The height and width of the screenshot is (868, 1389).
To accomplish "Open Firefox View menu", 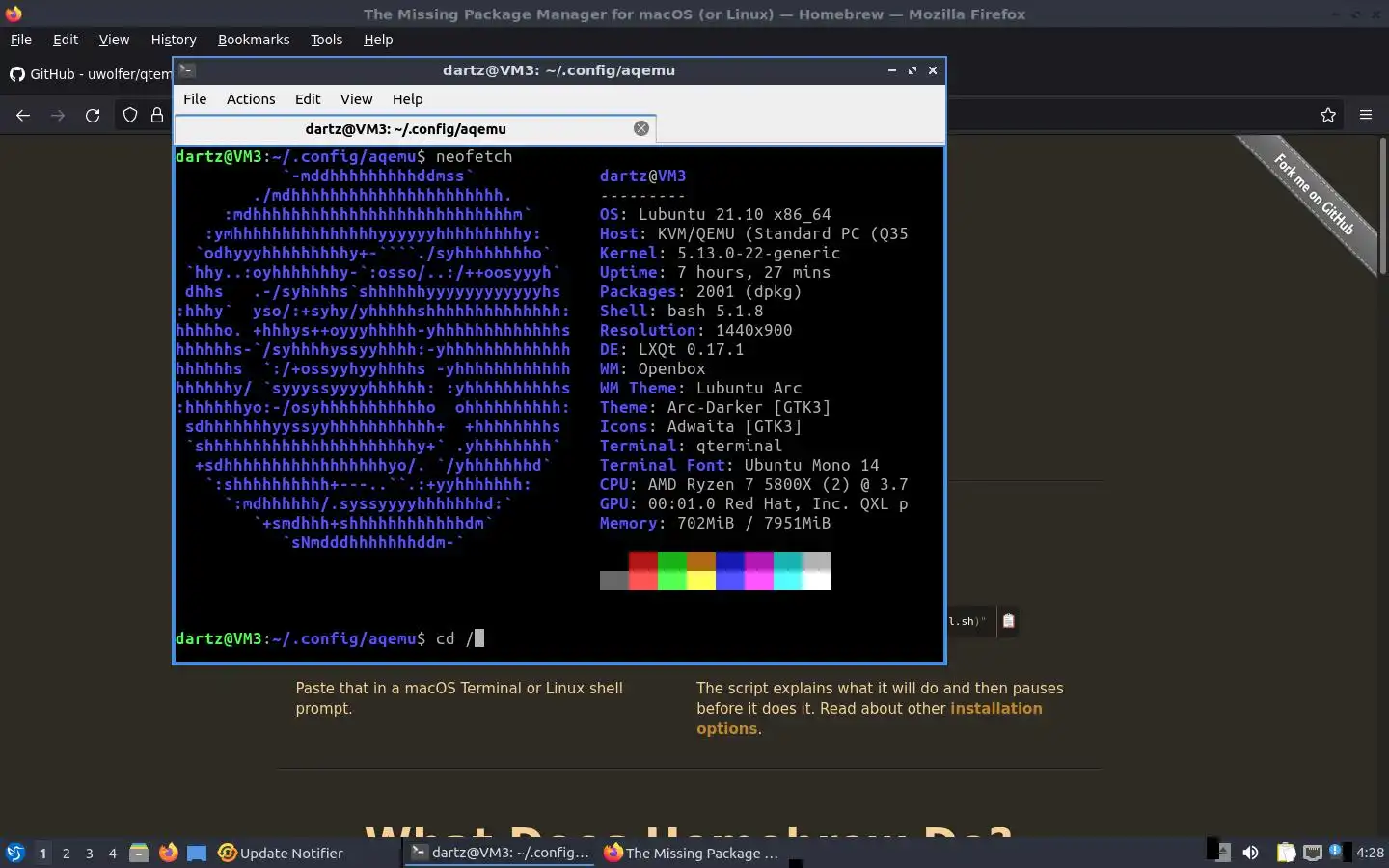I will pos(114,40).
